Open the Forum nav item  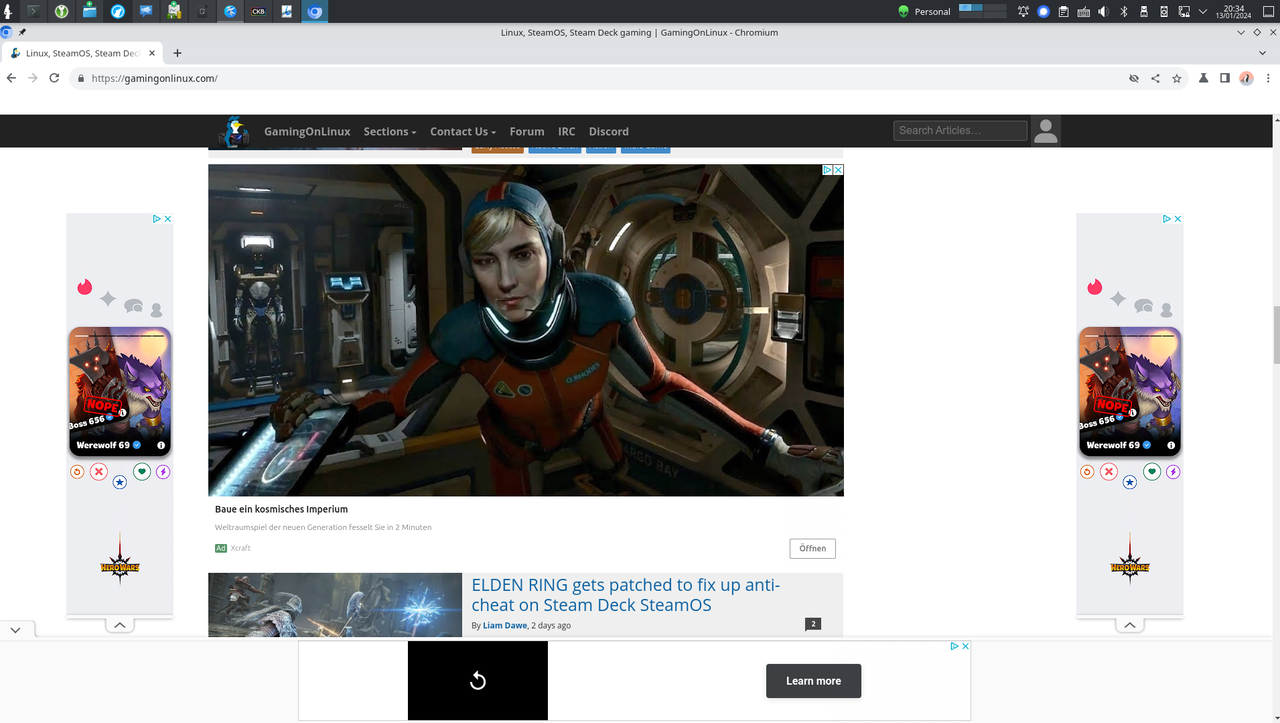point(527,131)
